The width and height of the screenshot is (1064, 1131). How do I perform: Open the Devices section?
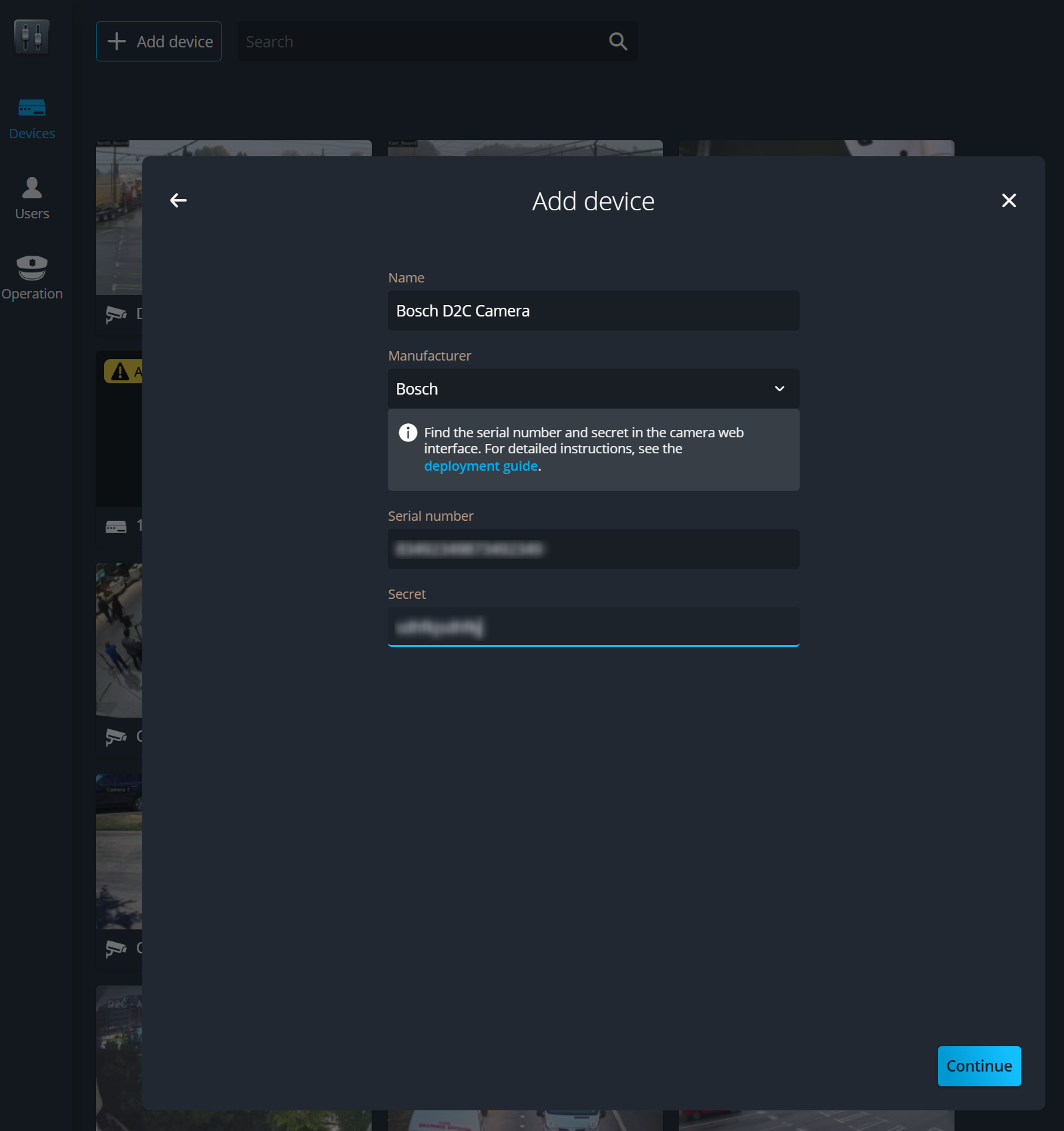32,120
